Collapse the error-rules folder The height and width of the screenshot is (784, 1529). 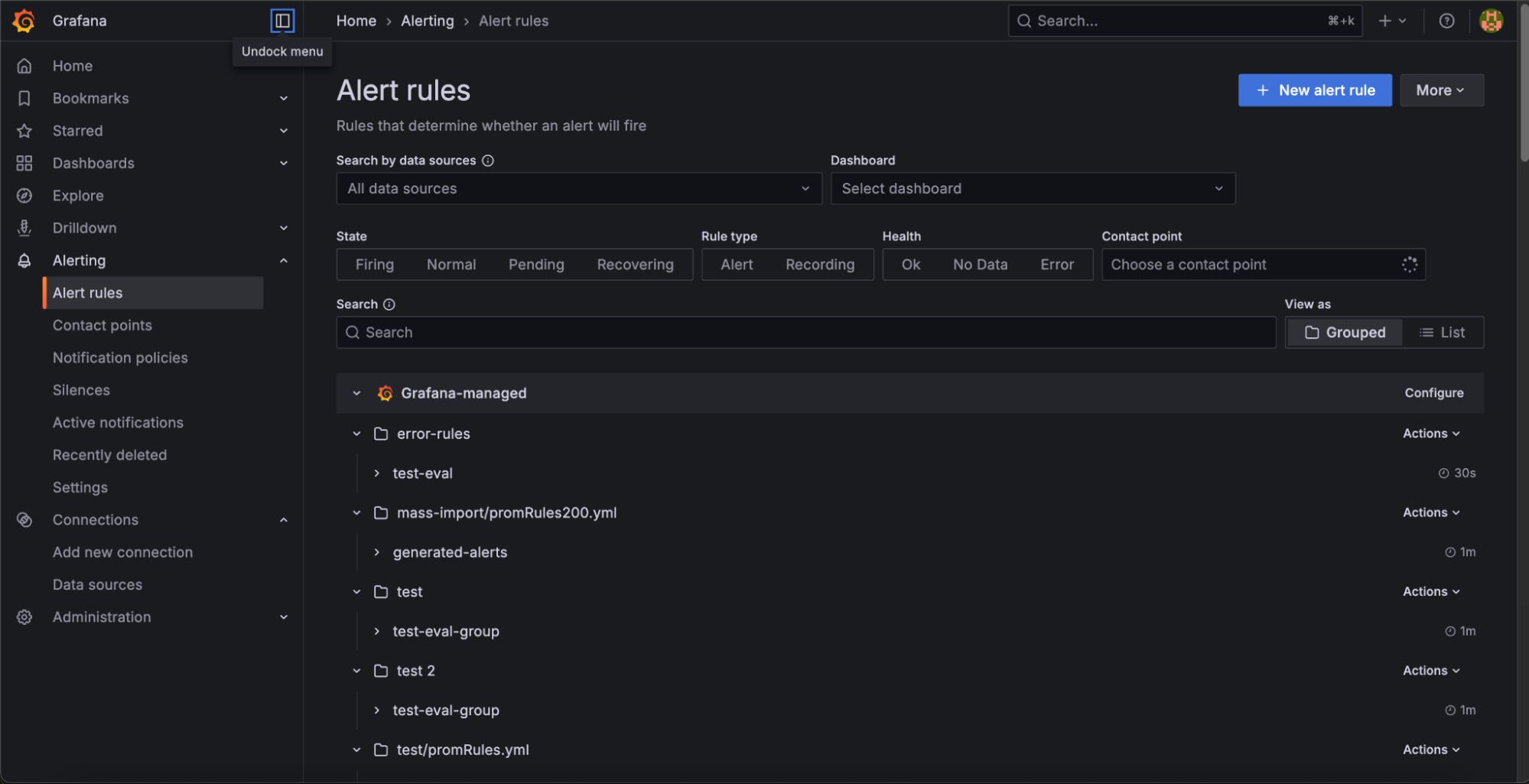[x=356, y=434]
